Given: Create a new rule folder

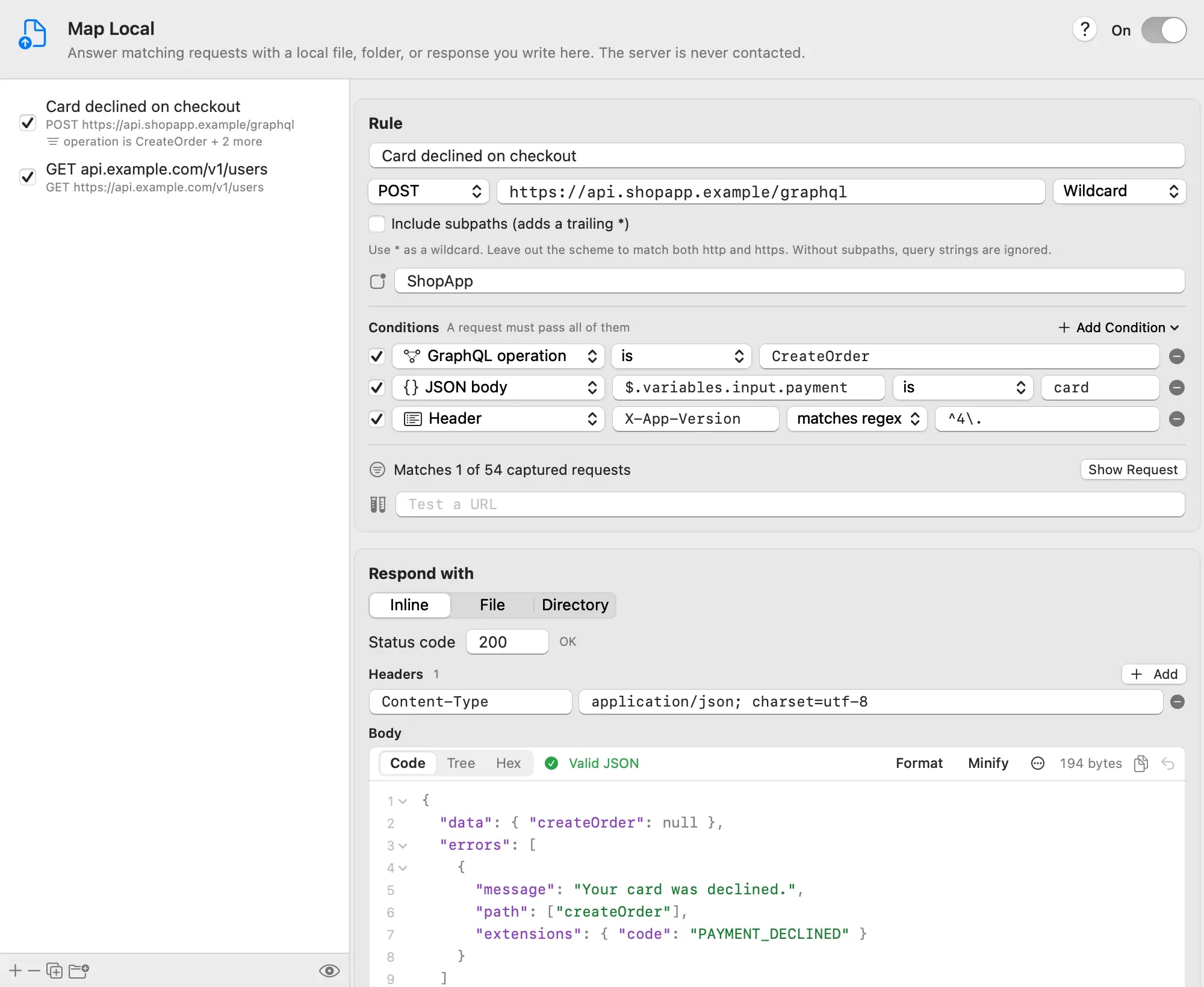Looking at the screenshot, I should click(79, 971).
